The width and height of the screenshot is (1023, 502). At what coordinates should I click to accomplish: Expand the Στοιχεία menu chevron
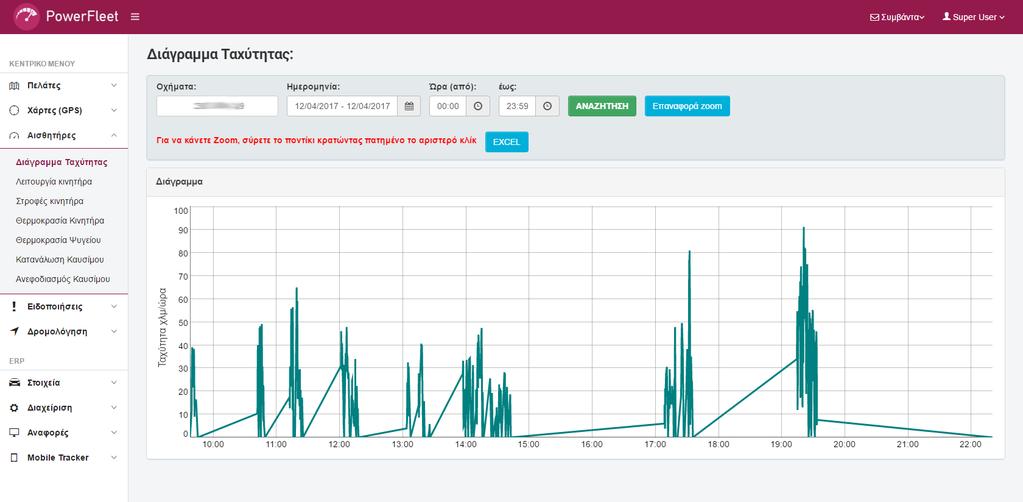114,383
